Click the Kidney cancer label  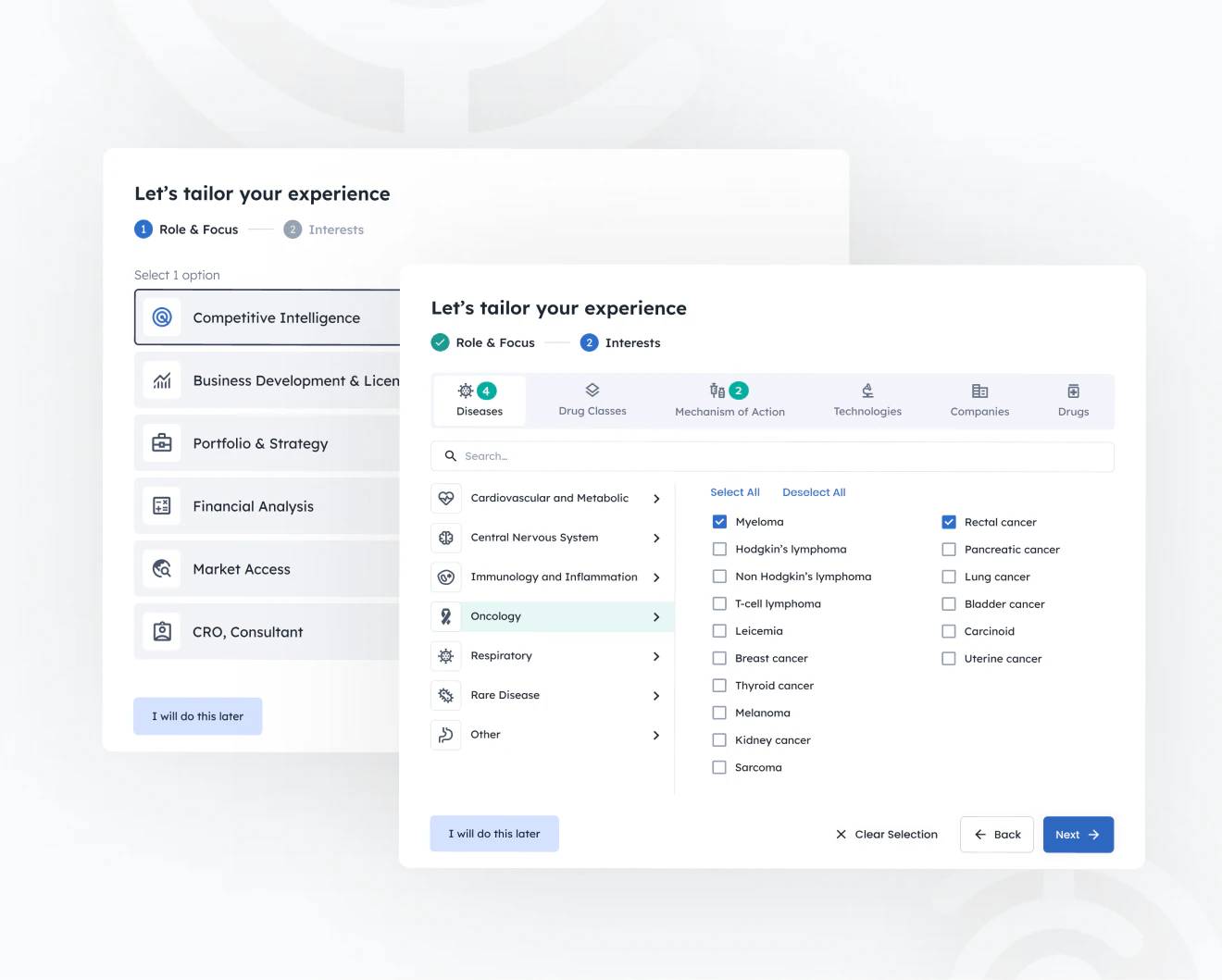click(x=773, y=740)
